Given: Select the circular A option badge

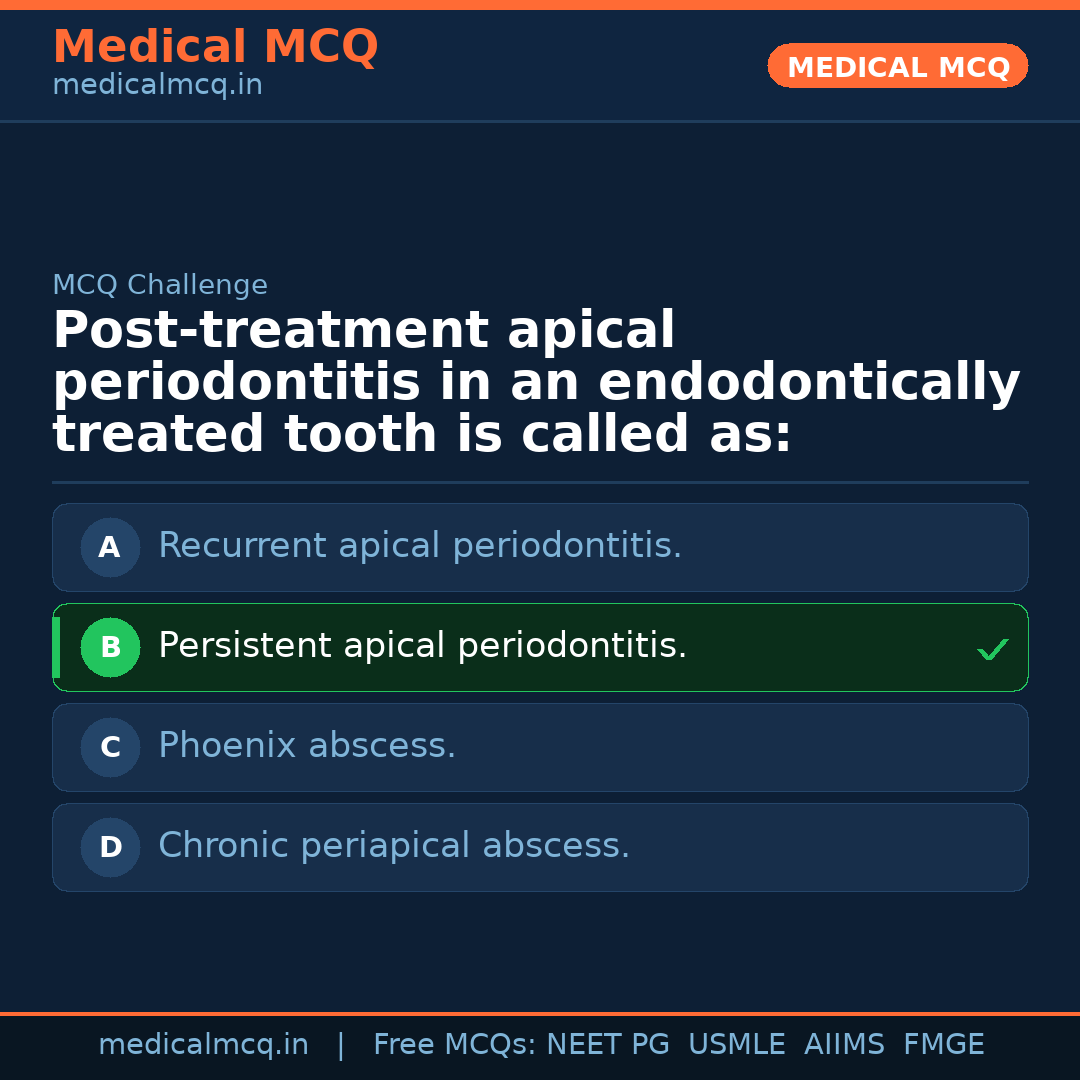Looking at the screenshot, I should (x=110, y=547).
